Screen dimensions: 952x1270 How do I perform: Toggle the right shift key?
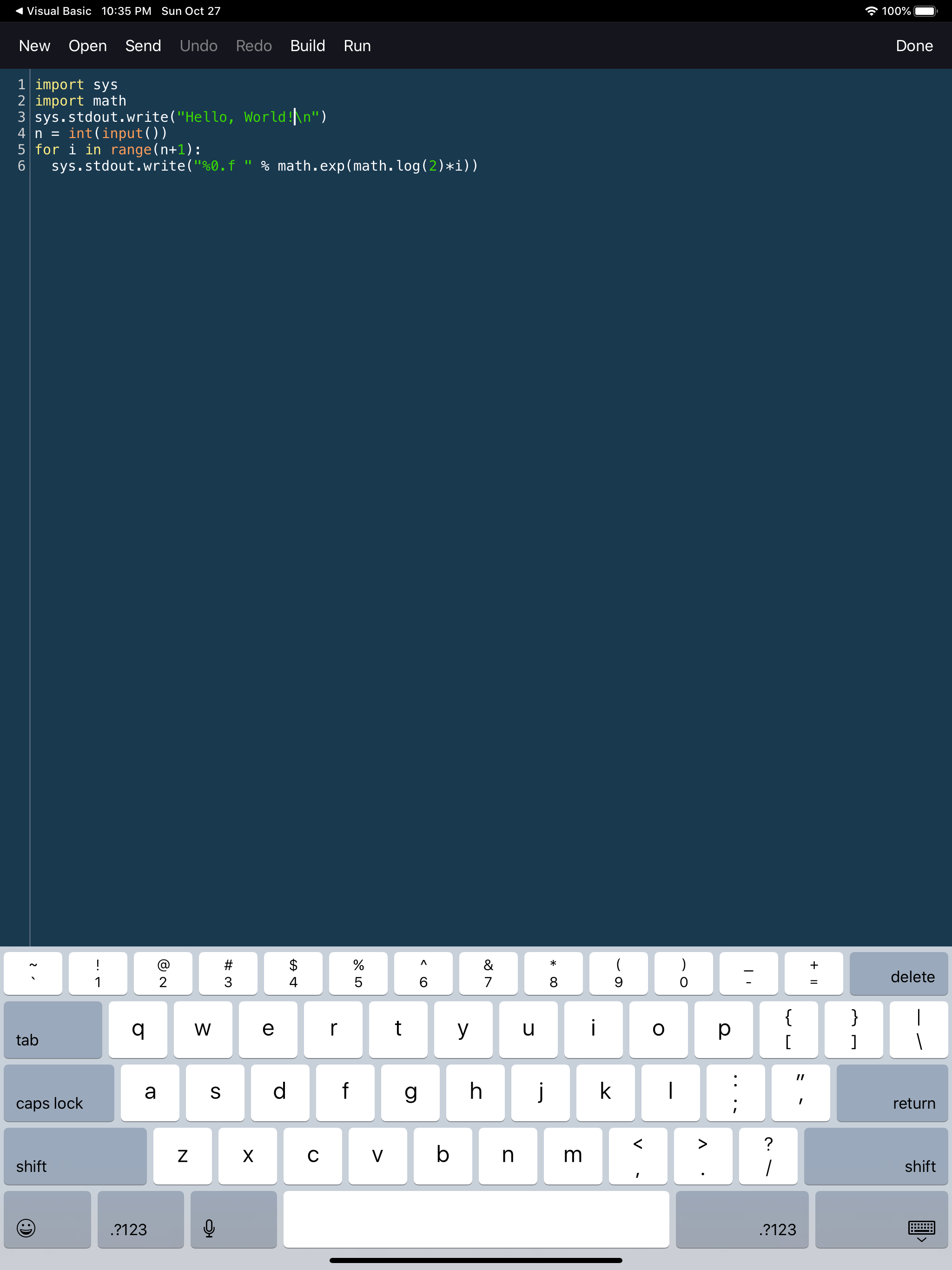click(875, 1156)
